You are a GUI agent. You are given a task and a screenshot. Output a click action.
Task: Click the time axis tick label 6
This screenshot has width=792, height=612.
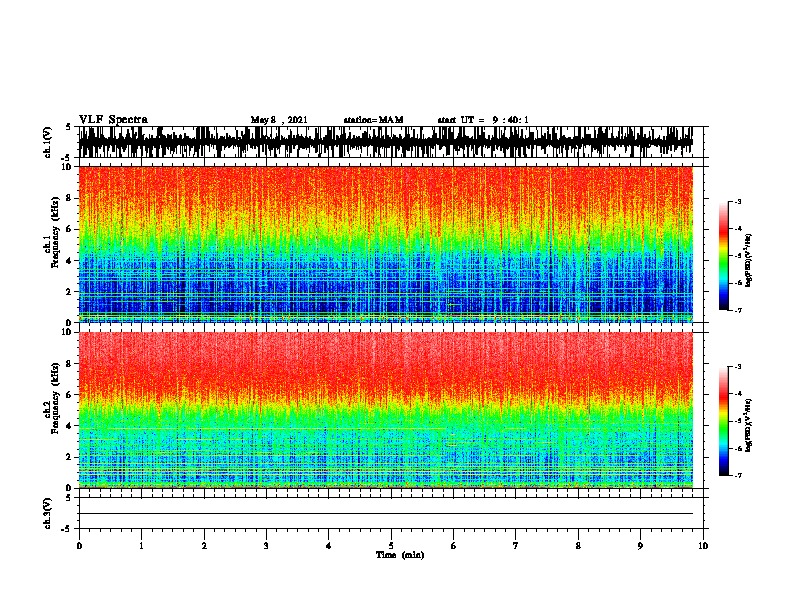pyautogui.click(x=454, y=546)
